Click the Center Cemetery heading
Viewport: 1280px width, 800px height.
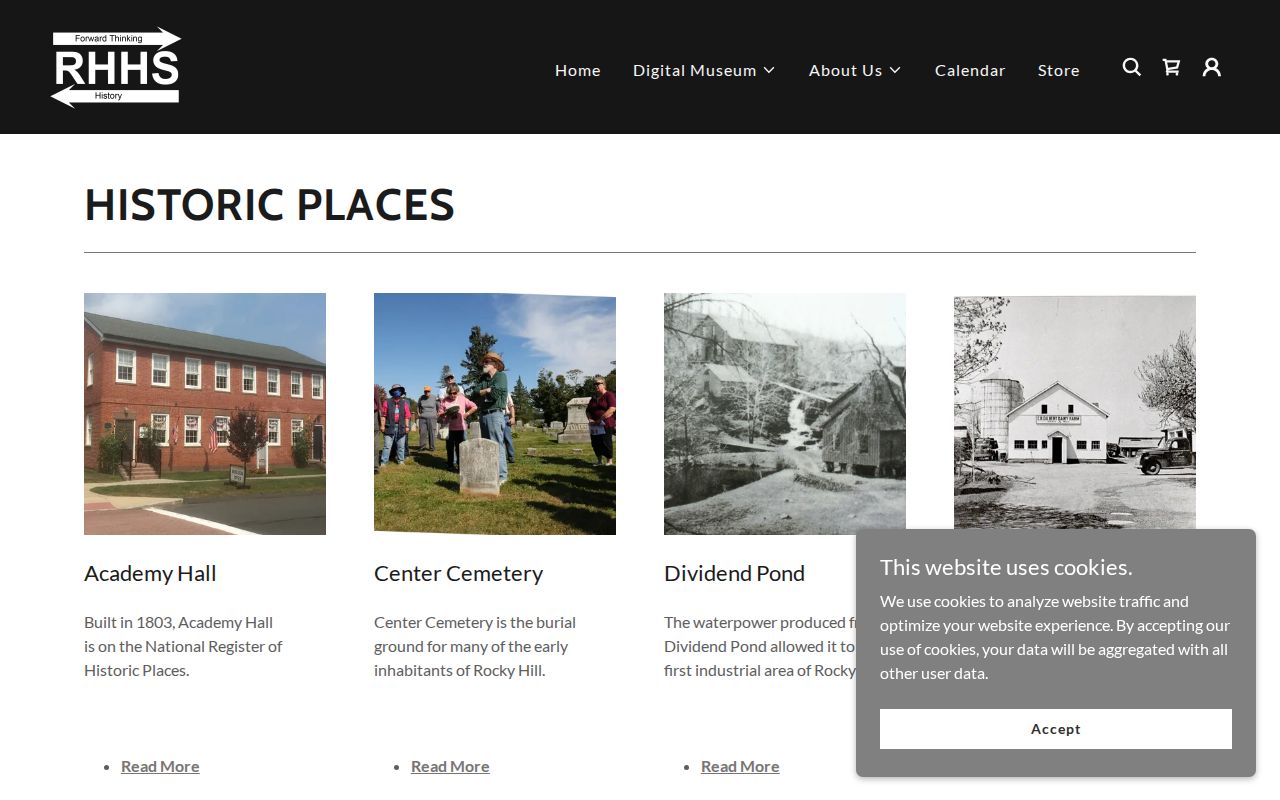[x=458, y=573]
